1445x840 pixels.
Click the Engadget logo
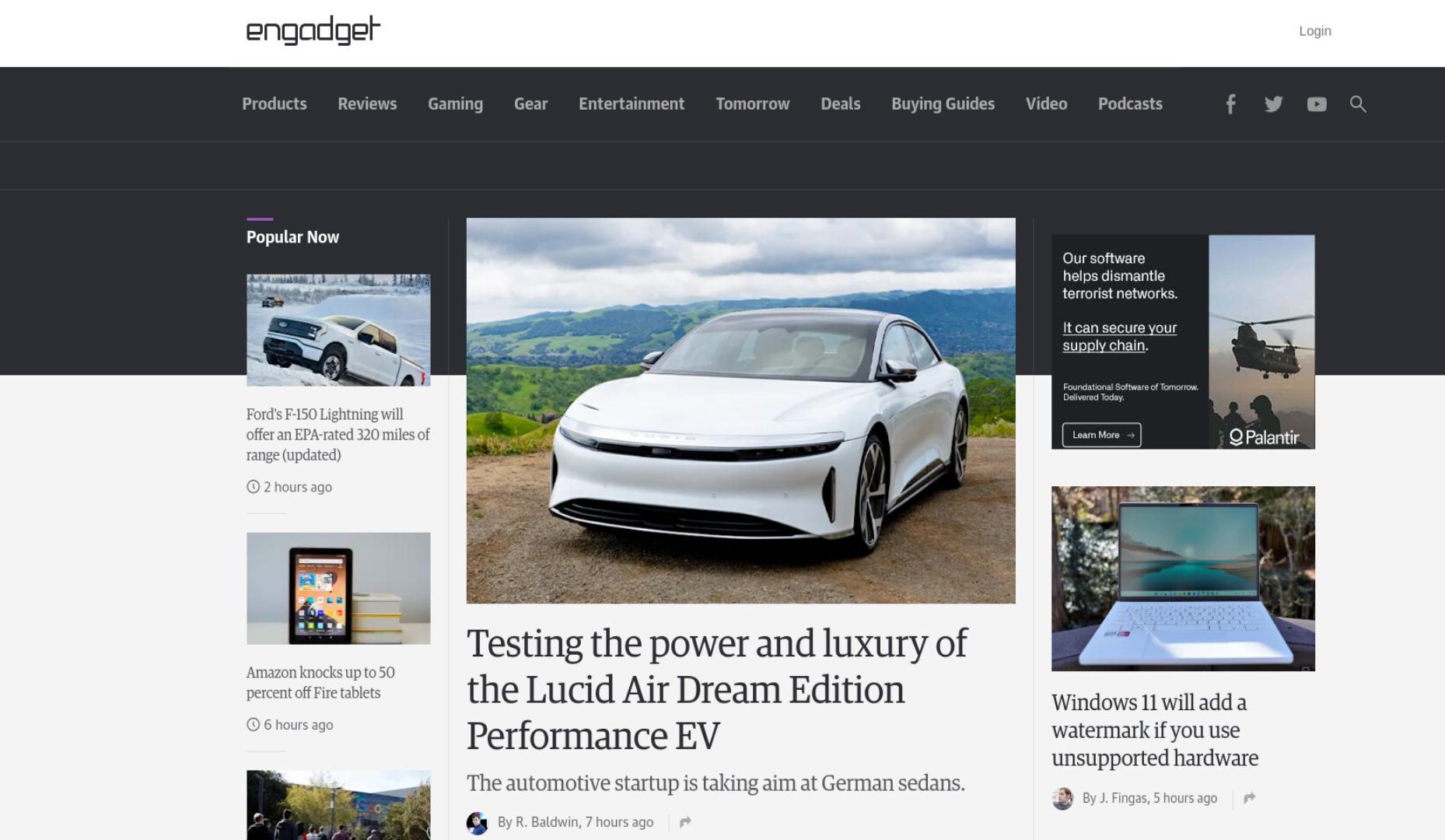pyautogui.click(x=313, y=30)
